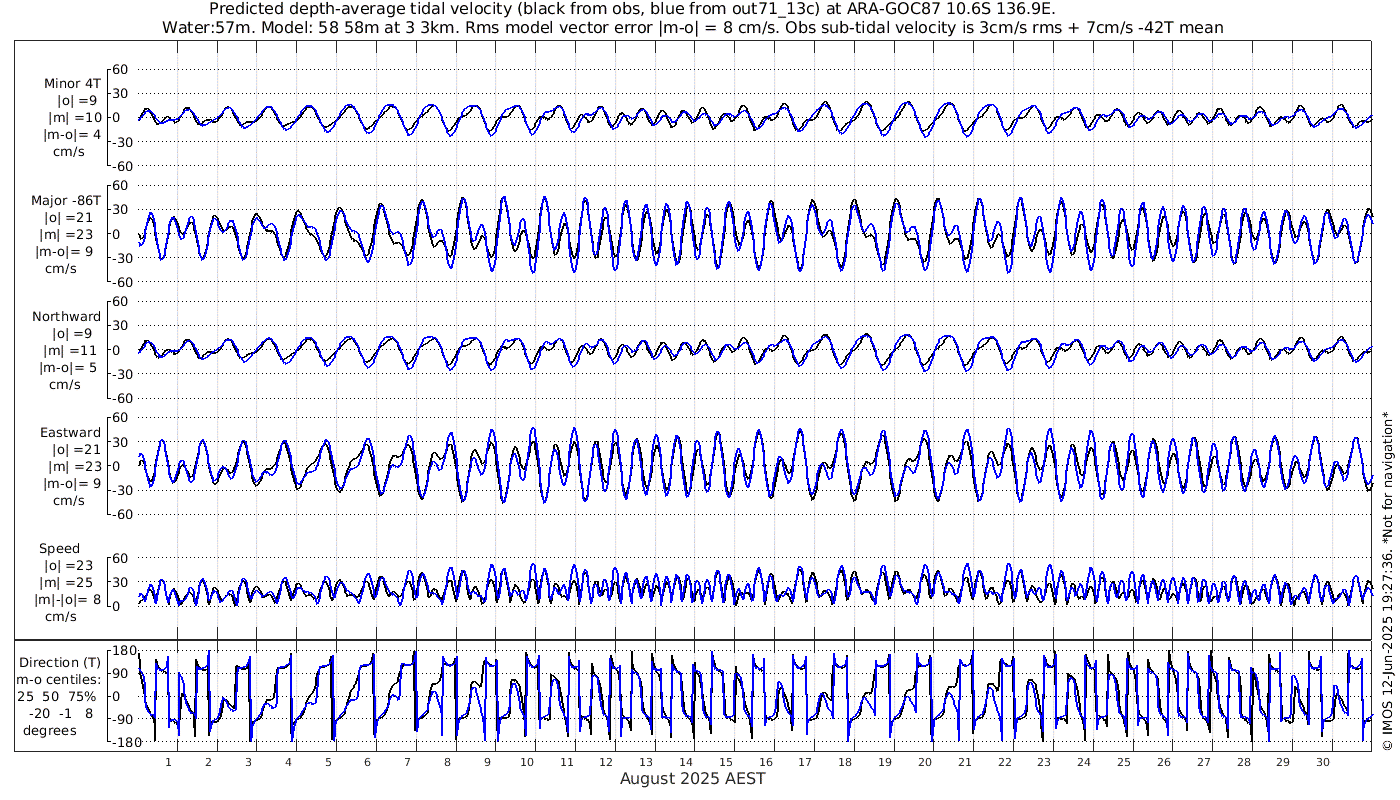
Task: Click day tick '27' on the date axis
Action: click(1203, 762)
